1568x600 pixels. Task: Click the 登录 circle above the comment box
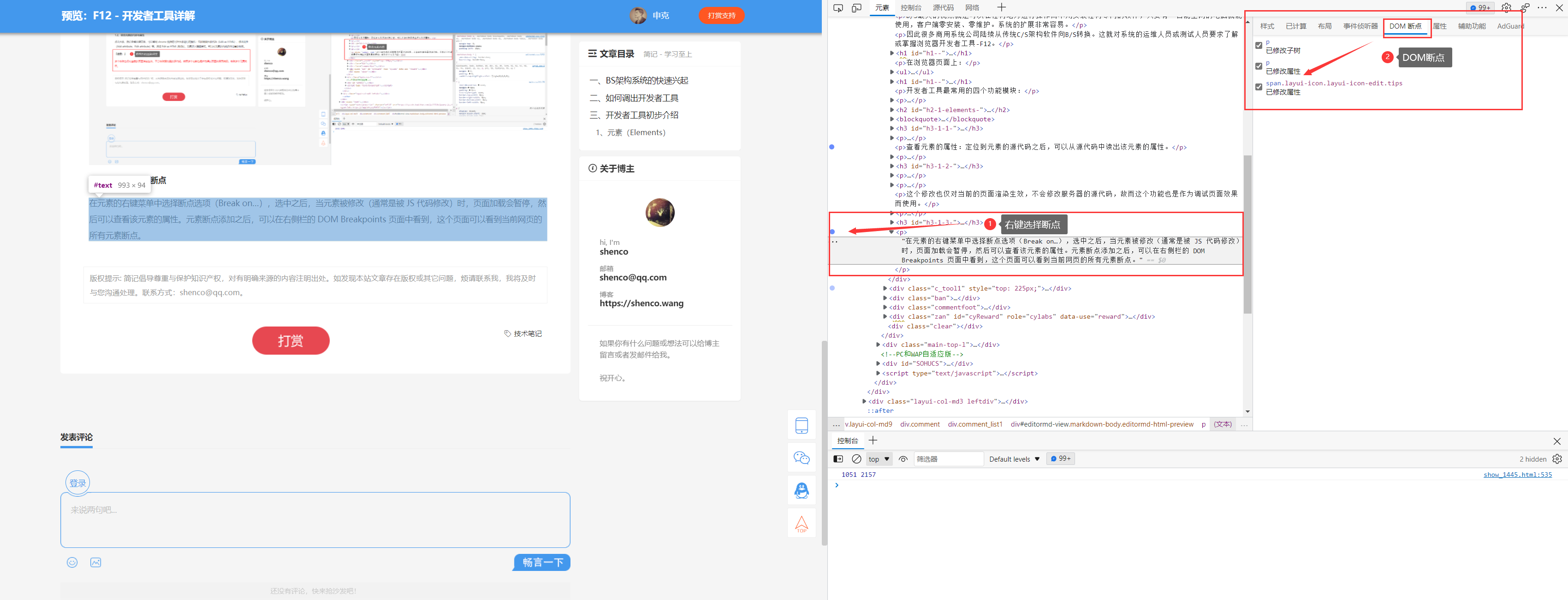(77, 482)
